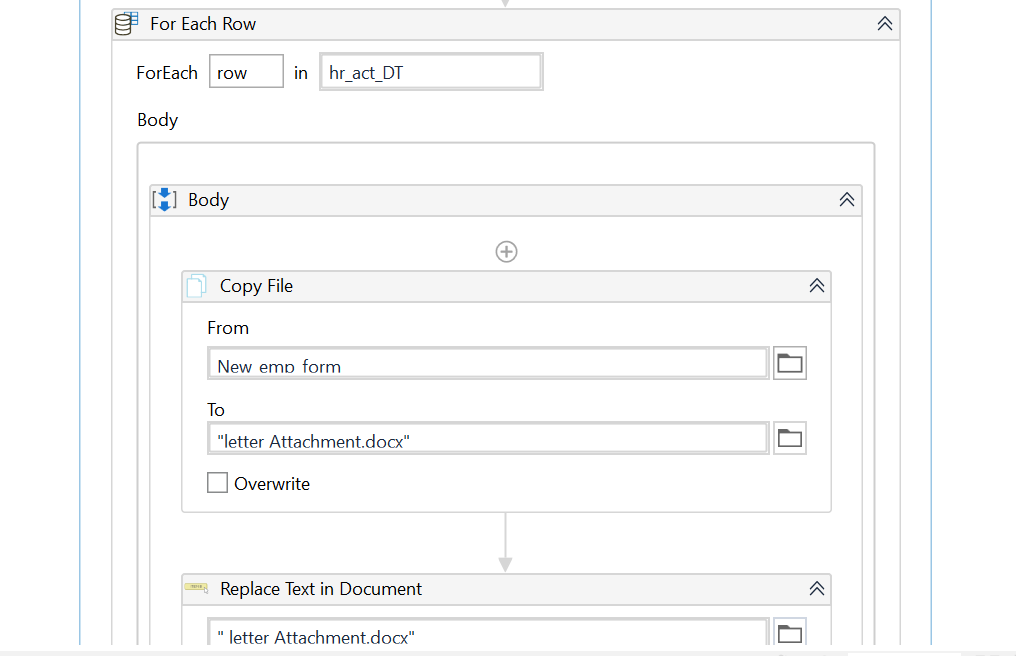Click the Replace Text in Document activity icon

pyautogui.click(x=196, y=589)
